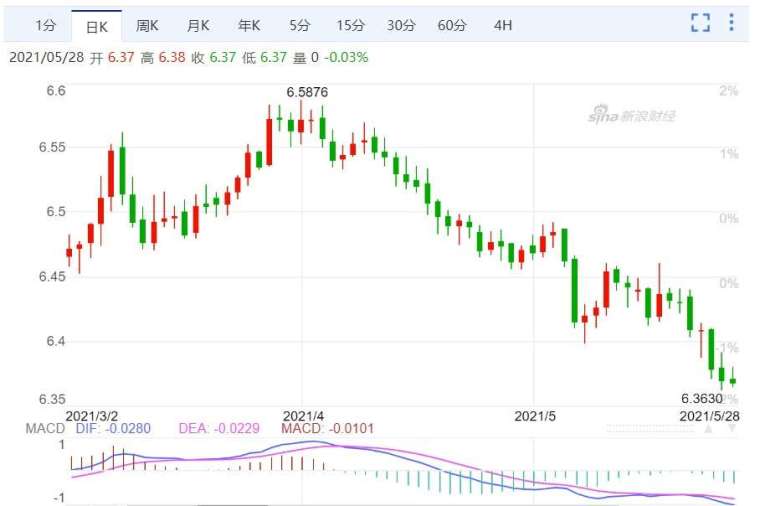Screen dimensions: 760x506
Task: Click the 低 6.37 low value
Action: [x=265, y=57]
